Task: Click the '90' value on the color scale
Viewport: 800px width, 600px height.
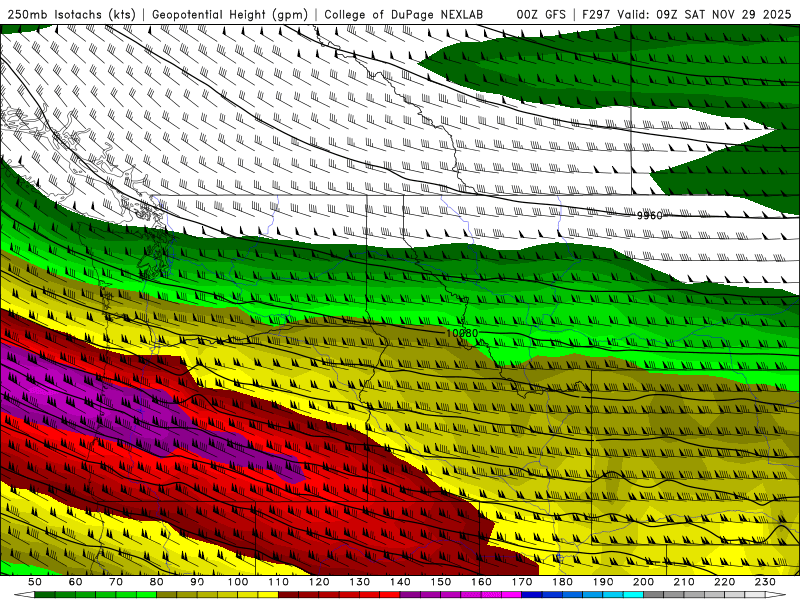Action: click(197, 582)
